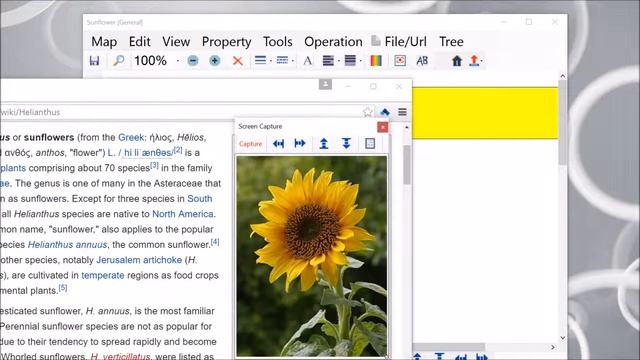Image resolution: width=640 pixels, height=360 pixels.
Task: Click the browser page vertical scrollbar thumb
Action: pyautogui.click(x=407, y=164)
